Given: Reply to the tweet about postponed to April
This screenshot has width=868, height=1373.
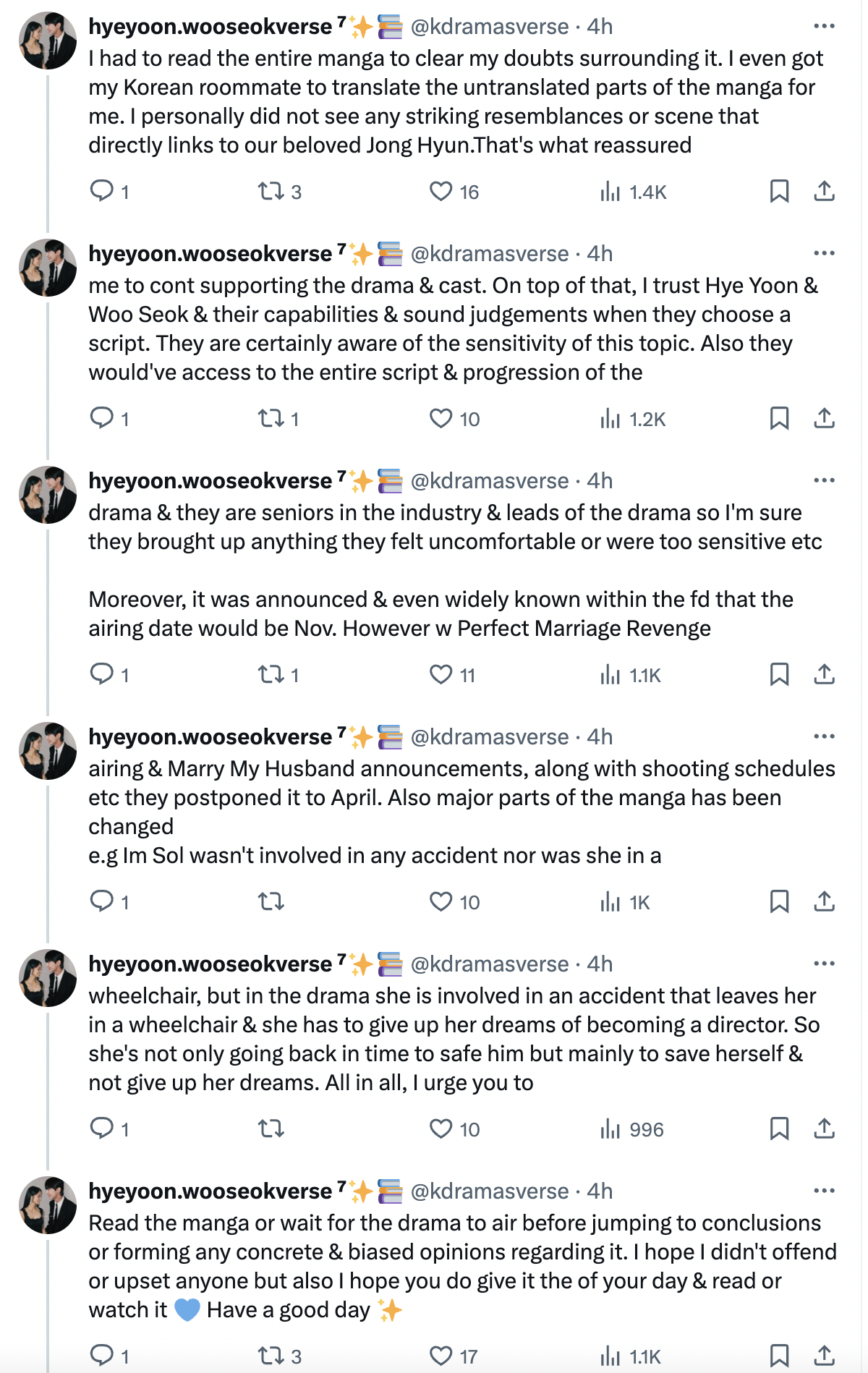Looking at the screenshot, I should [101, 901].
